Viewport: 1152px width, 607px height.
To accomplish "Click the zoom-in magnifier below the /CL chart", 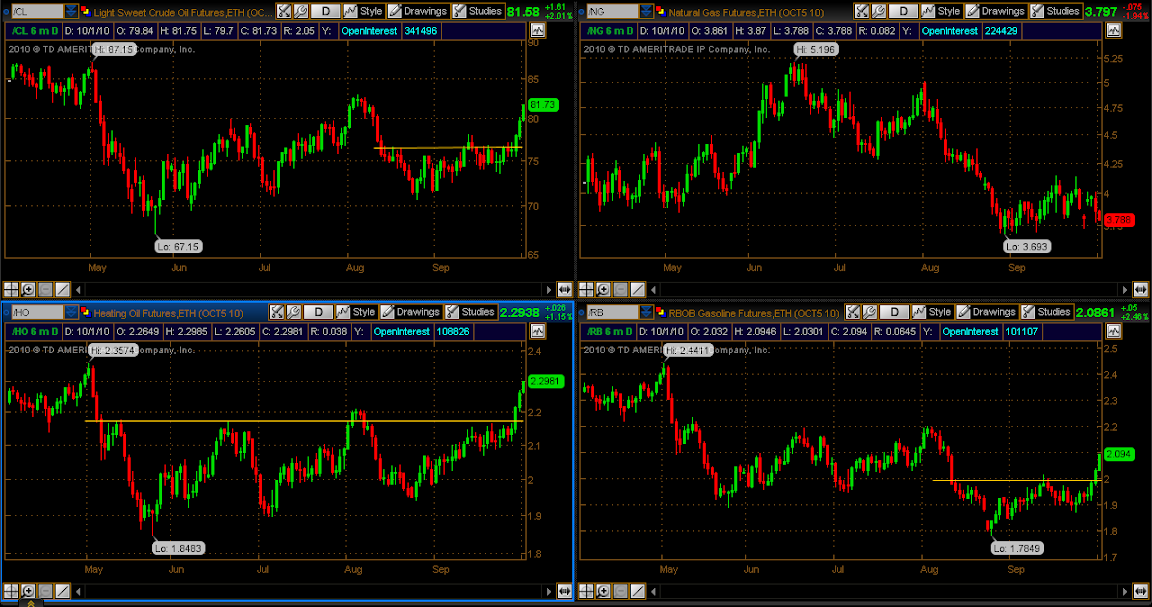I will pos(28,290).
